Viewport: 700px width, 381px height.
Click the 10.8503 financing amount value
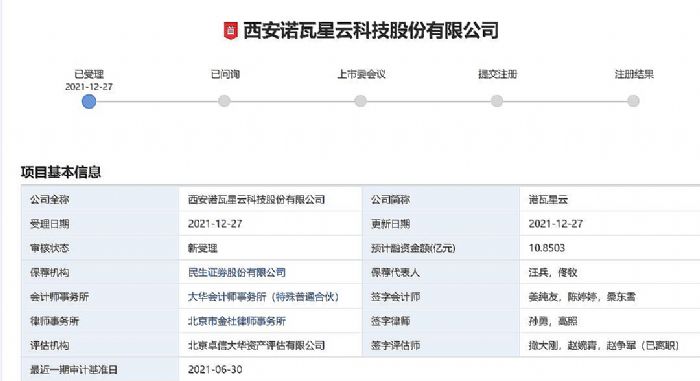(546, 248)
